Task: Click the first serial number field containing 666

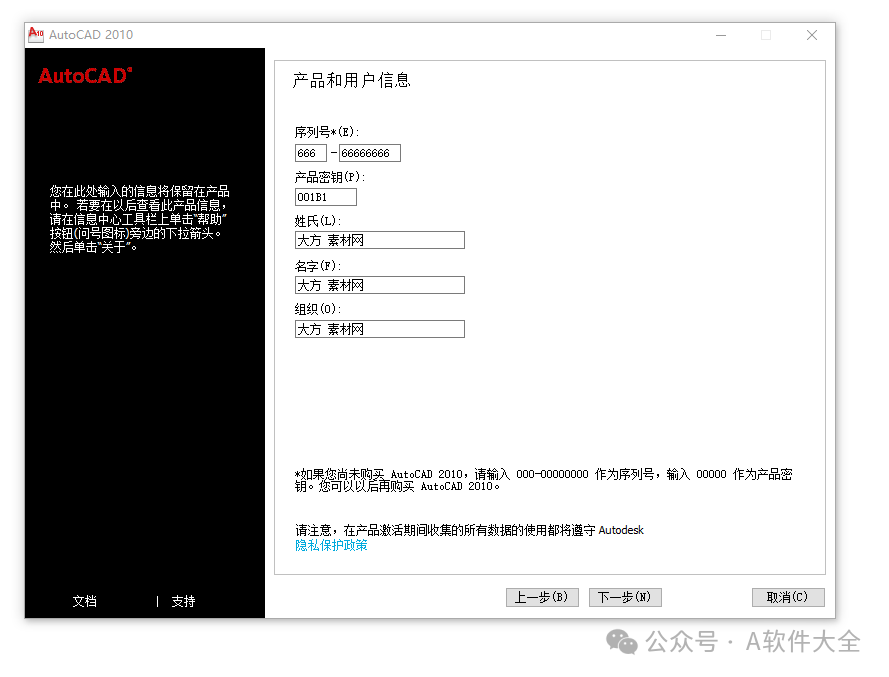Action: [x=311, y=153]
